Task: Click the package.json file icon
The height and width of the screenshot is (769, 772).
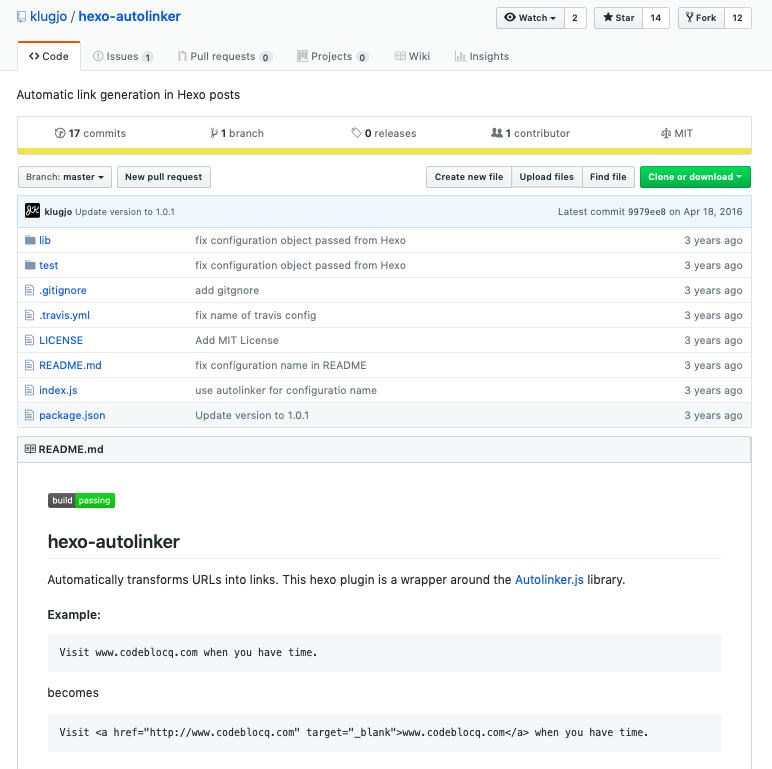Action: click(30, 416)
